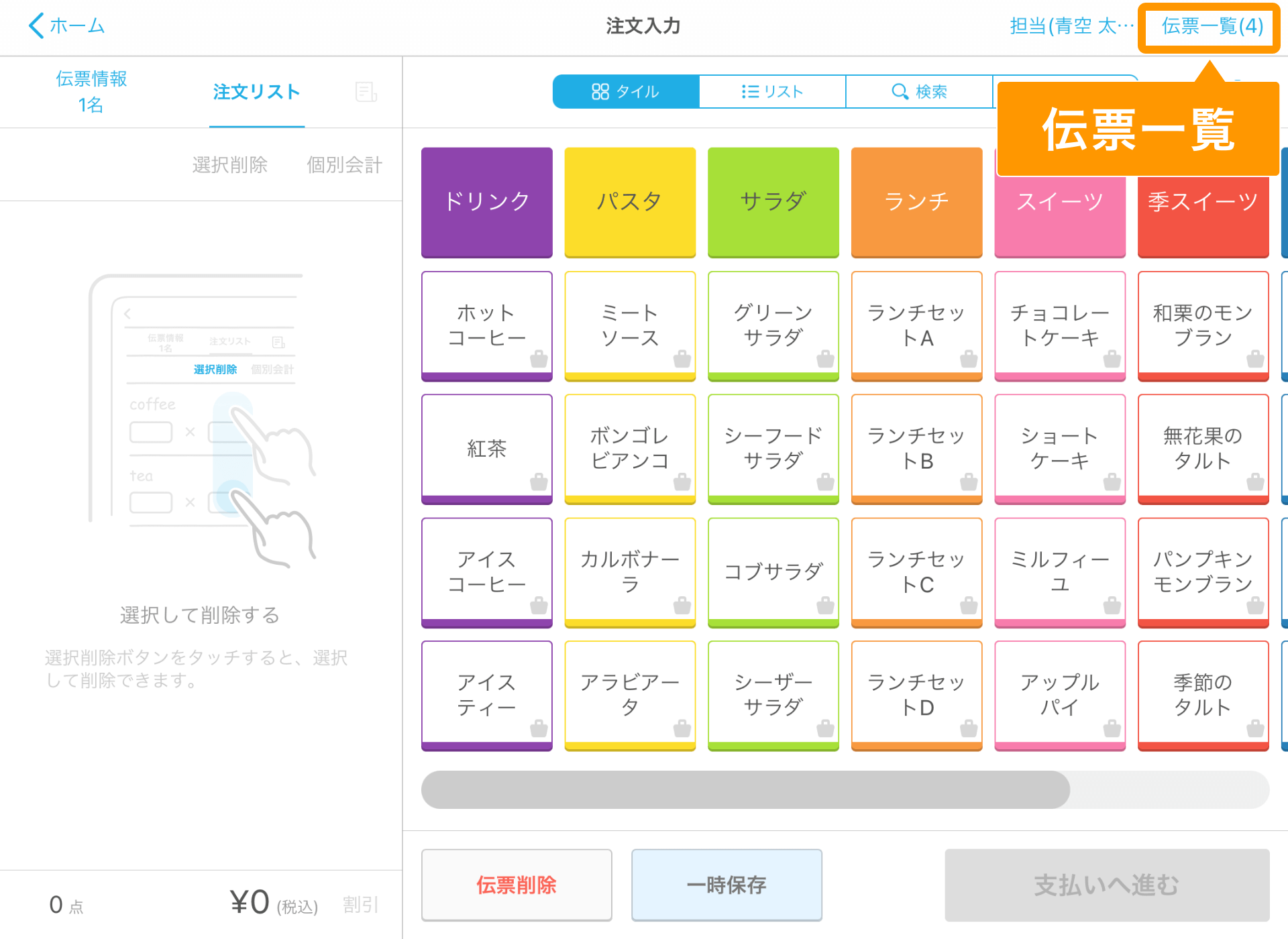Open the 伝票情報 1名 tab
Image resolution: width=1288 pixels, height=939 pixels.
pos(91,92)
